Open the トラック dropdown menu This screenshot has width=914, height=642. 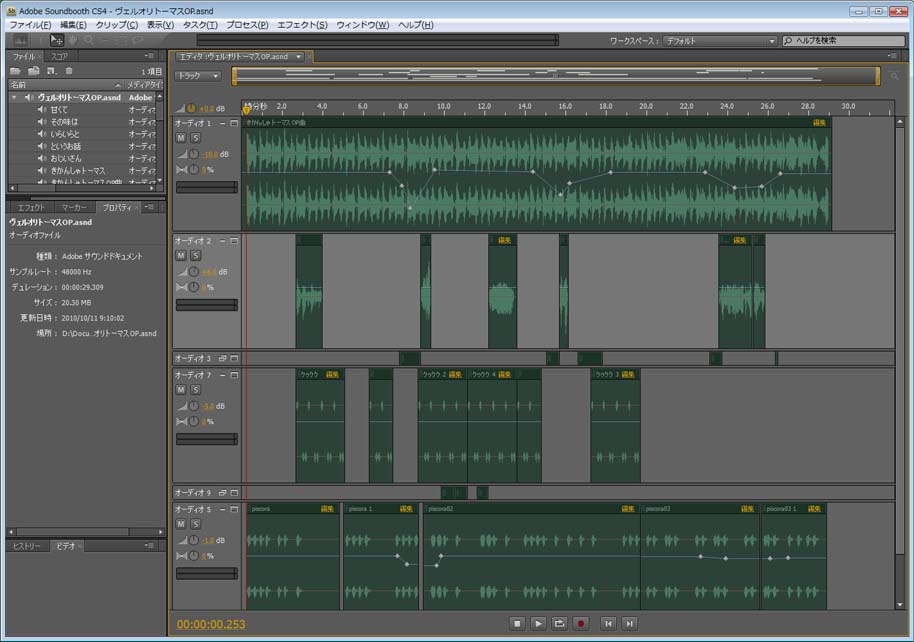click(x=199, y=76)
